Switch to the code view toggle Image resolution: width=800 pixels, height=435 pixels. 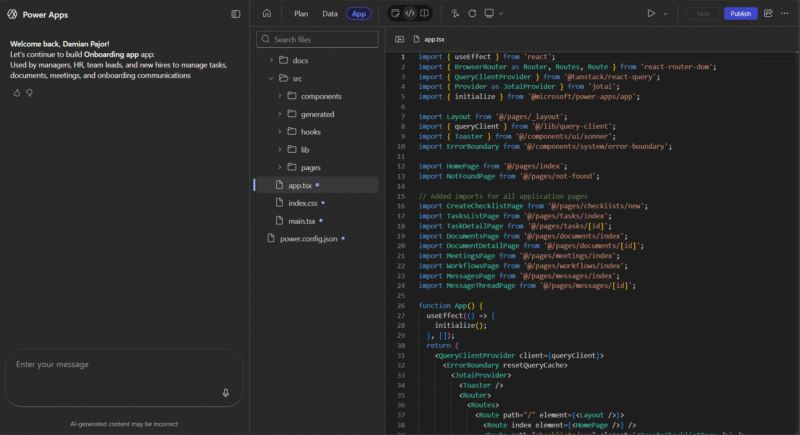(410, 14)
